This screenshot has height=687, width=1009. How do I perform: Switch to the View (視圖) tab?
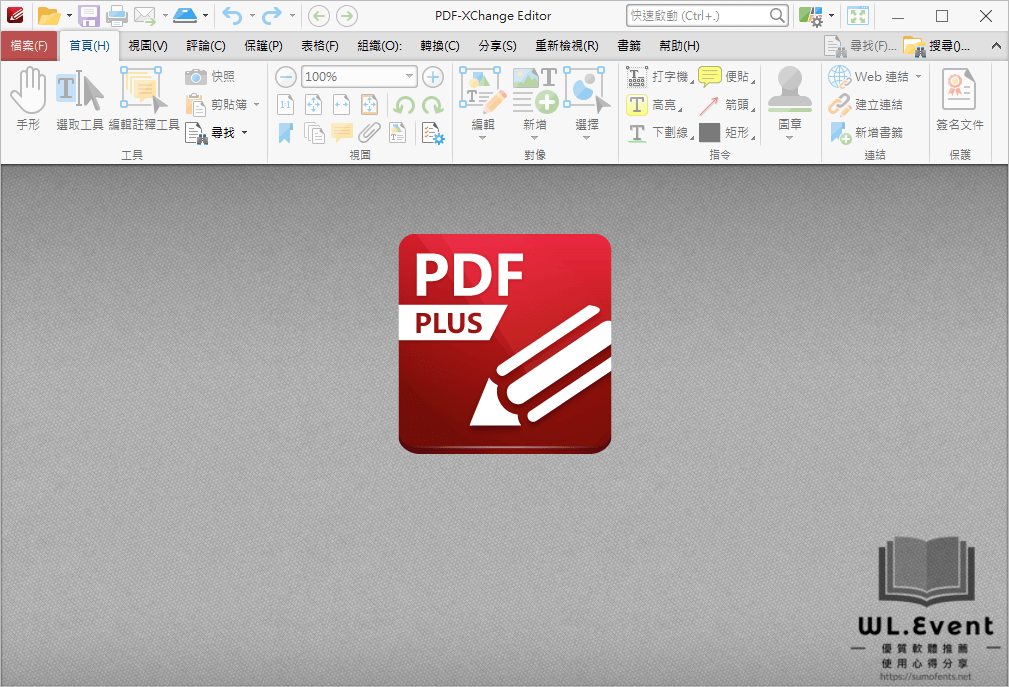(x=148, y=46)
